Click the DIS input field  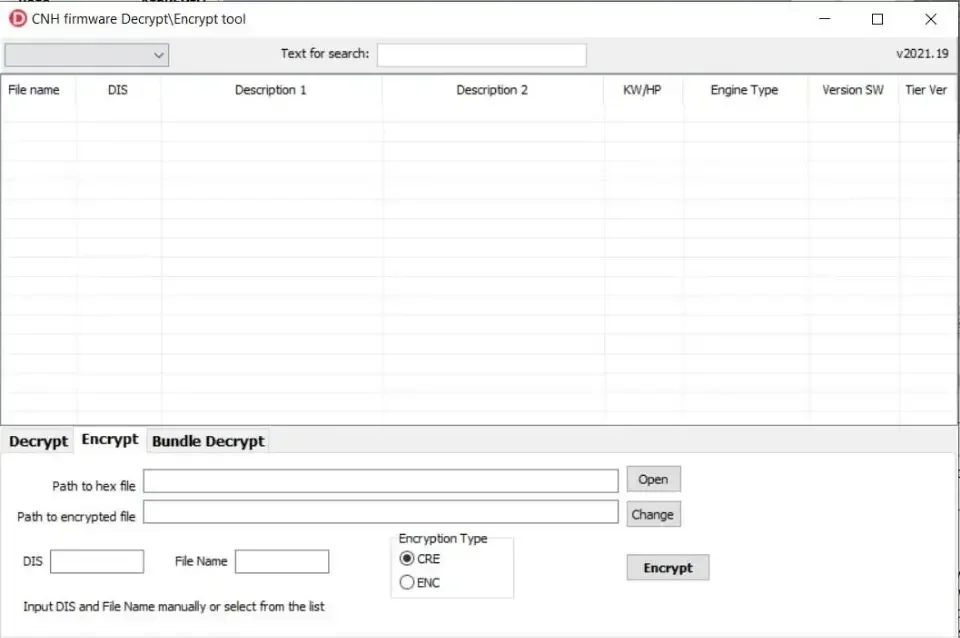coord(97,561)
